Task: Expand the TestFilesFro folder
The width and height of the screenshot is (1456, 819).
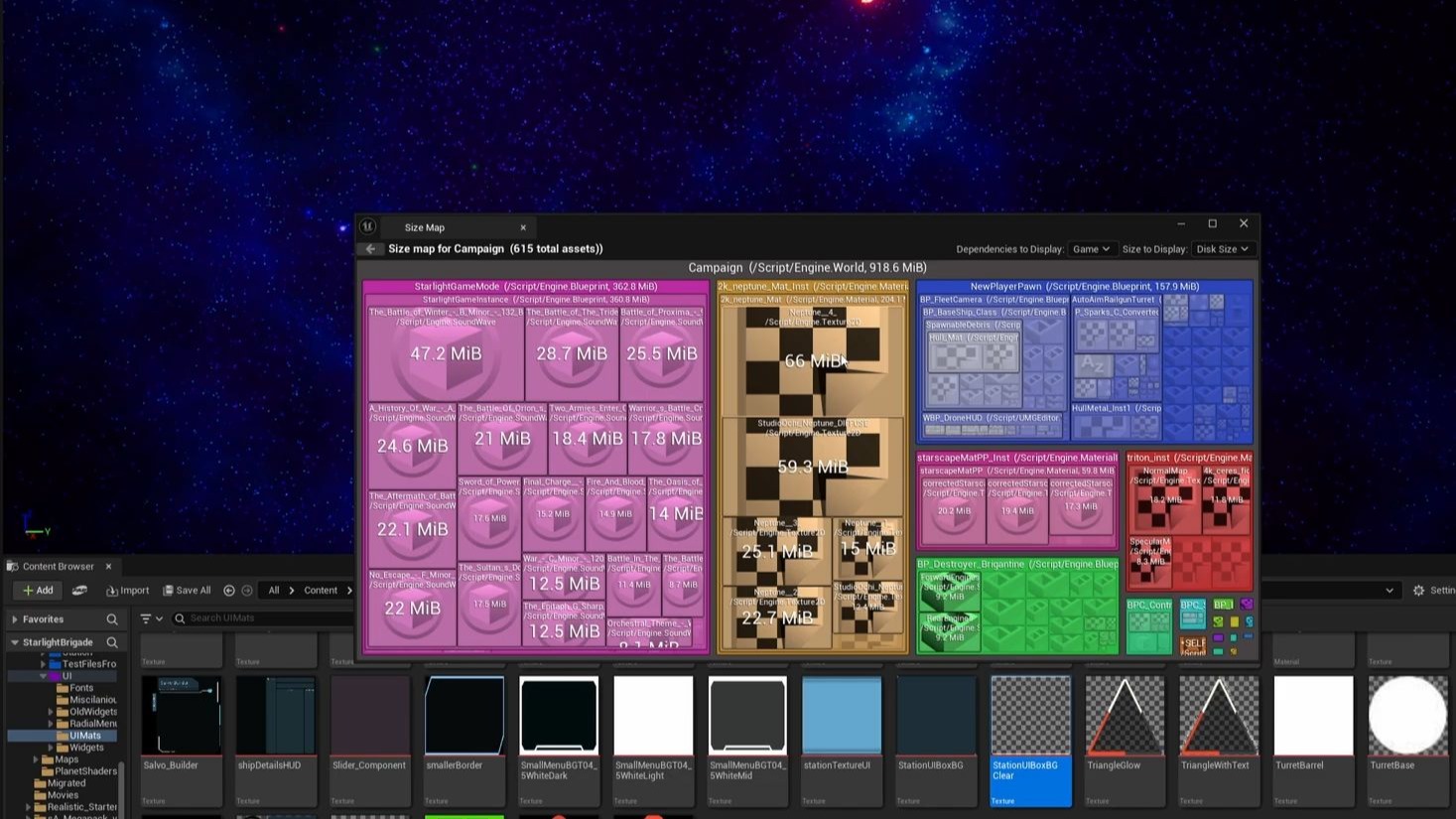Action: 43,664
